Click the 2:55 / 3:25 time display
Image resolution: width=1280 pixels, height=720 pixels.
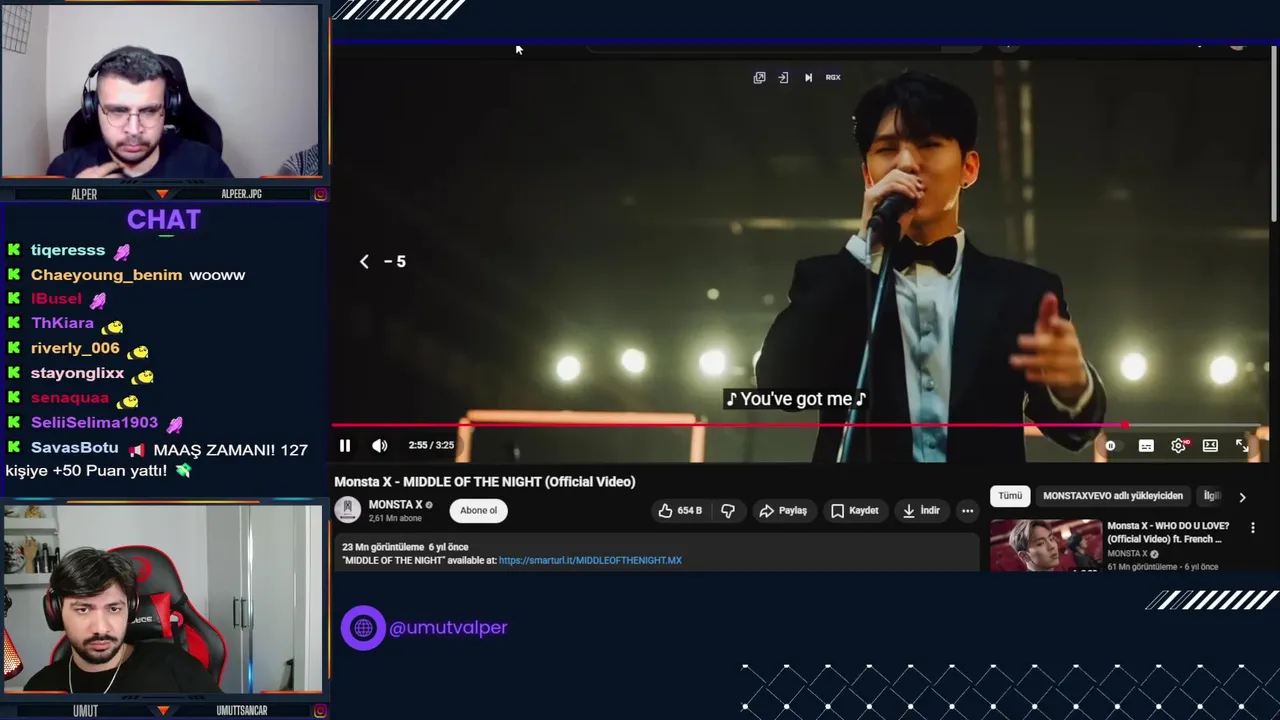[x=431, y=446]
